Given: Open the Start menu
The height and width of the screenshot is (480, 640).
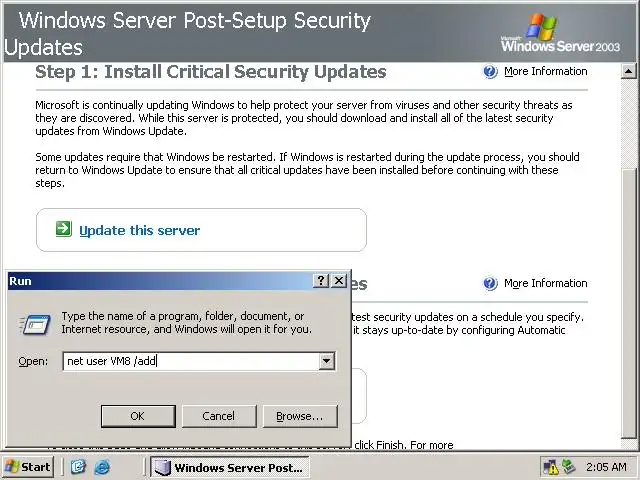Looking at the screenshot, I should (28, 466).
